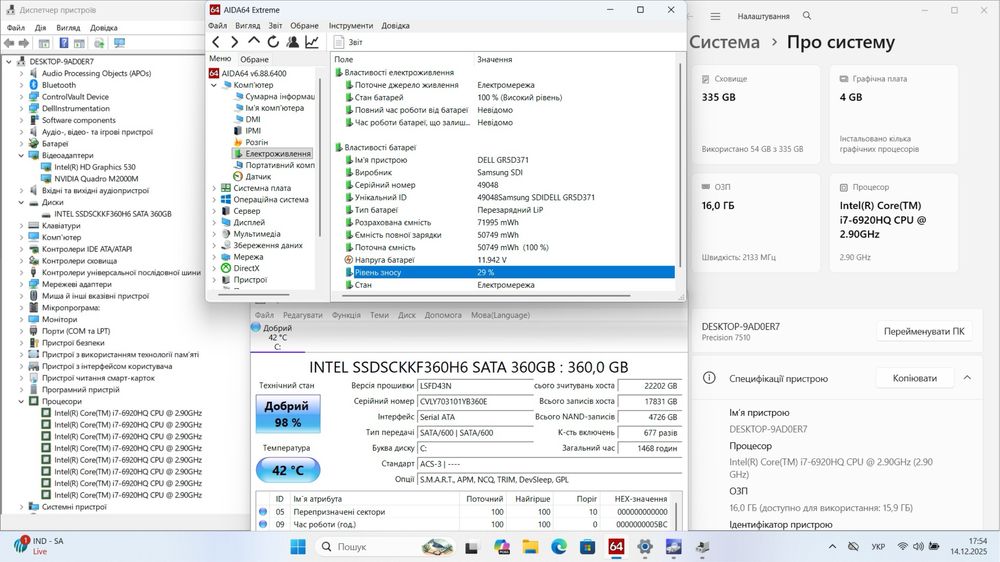1000x562 pixels.
Task: Open File Explorer from taskbar
Action: coord(530,547)
